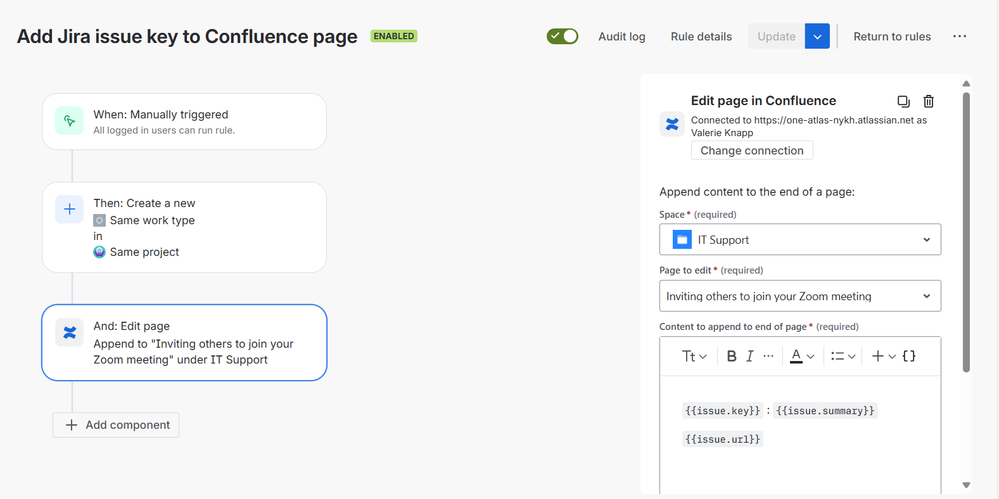Click the greyed-out Update button

(776, 36)
